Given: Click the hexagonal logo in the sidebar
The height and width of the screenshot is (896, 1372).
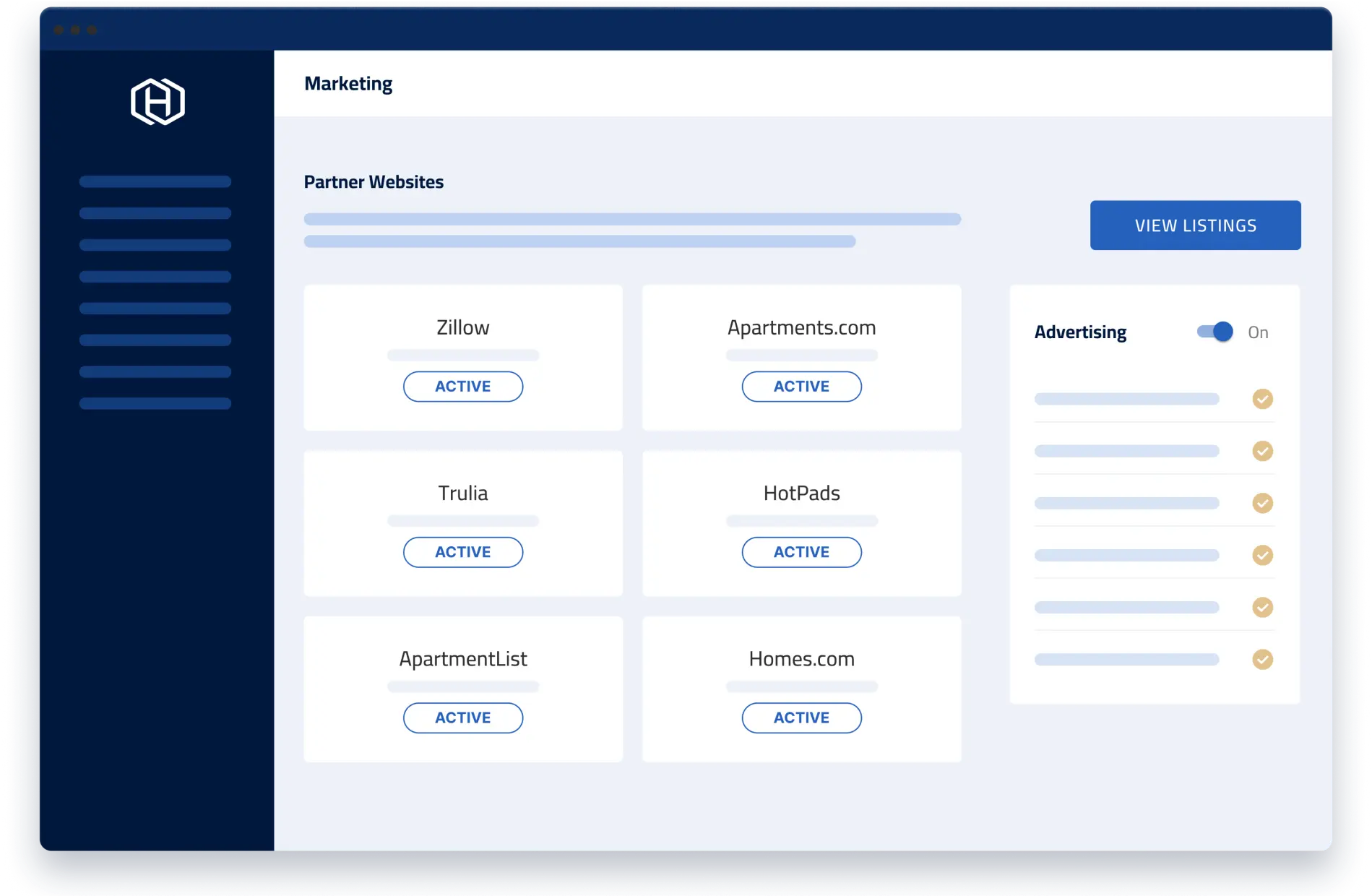Looking at the screenshot, I should tap(156, 101).
